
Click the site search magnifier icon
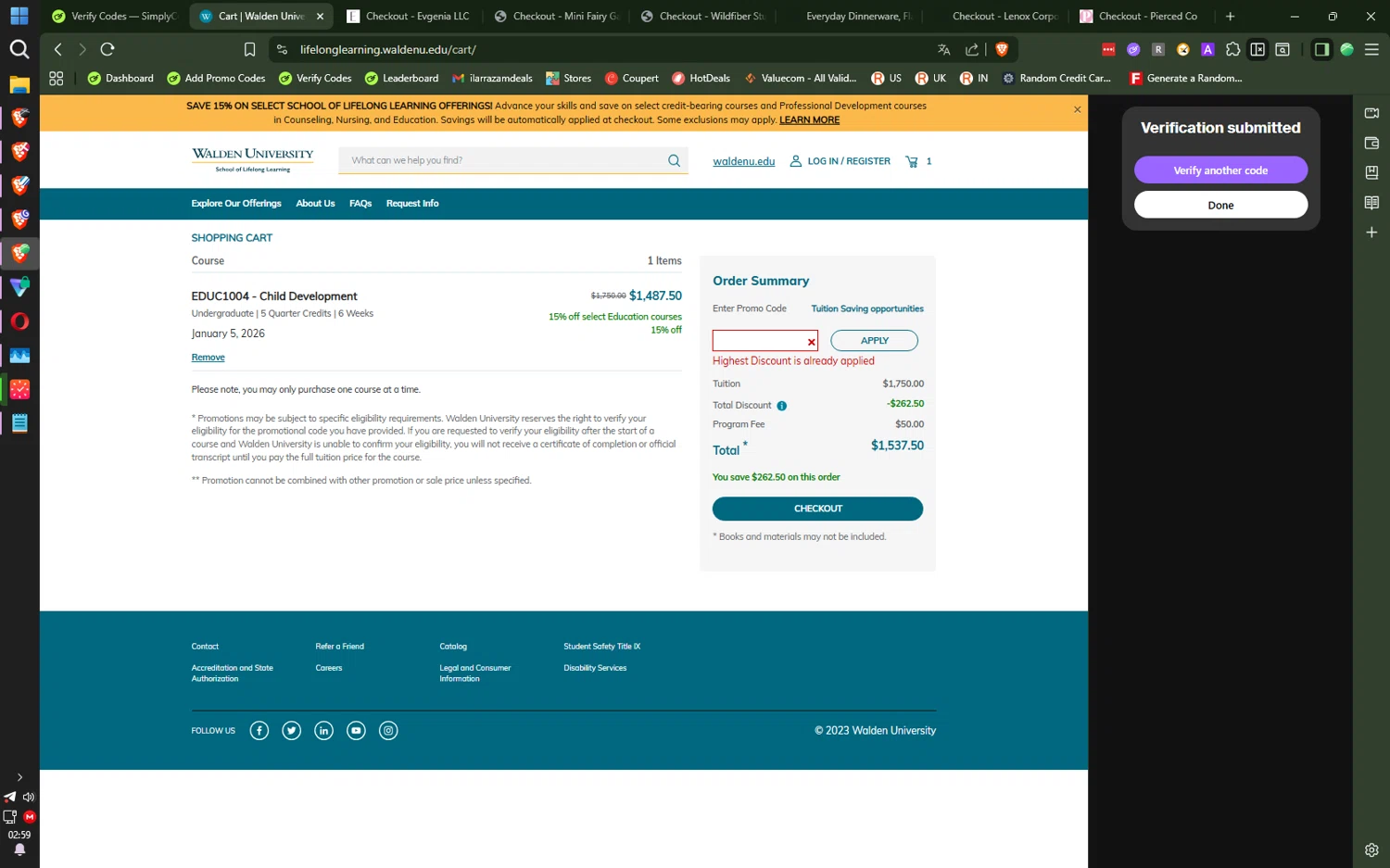[674, 160]
